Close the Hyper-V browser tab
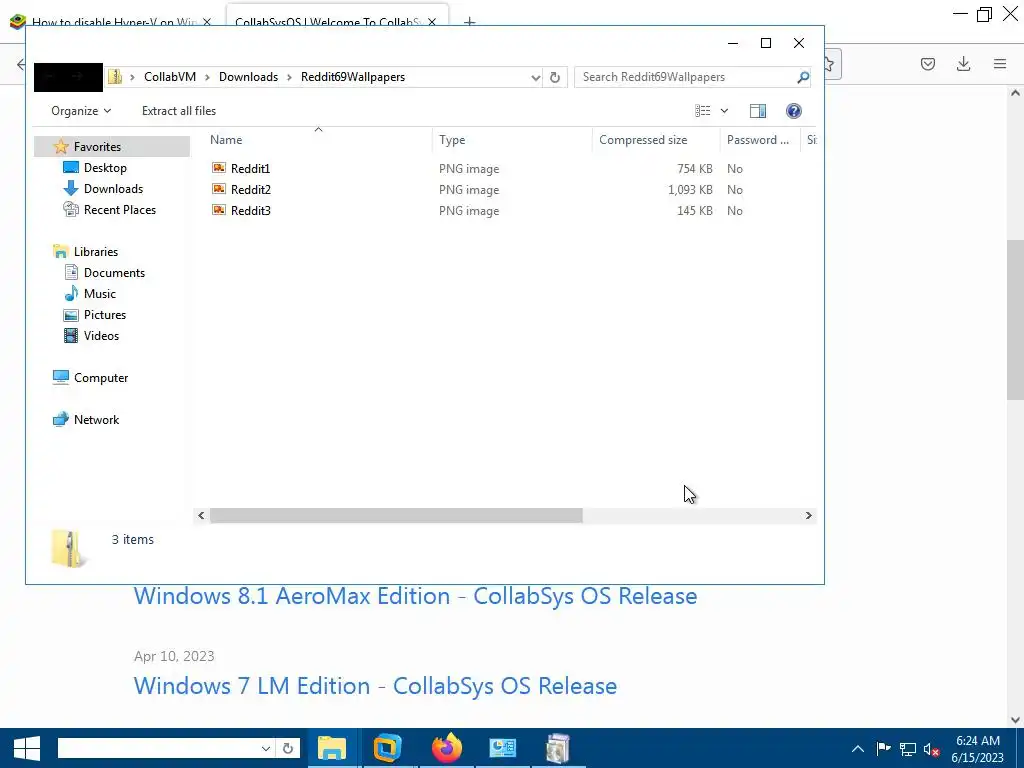 [207, 22]
